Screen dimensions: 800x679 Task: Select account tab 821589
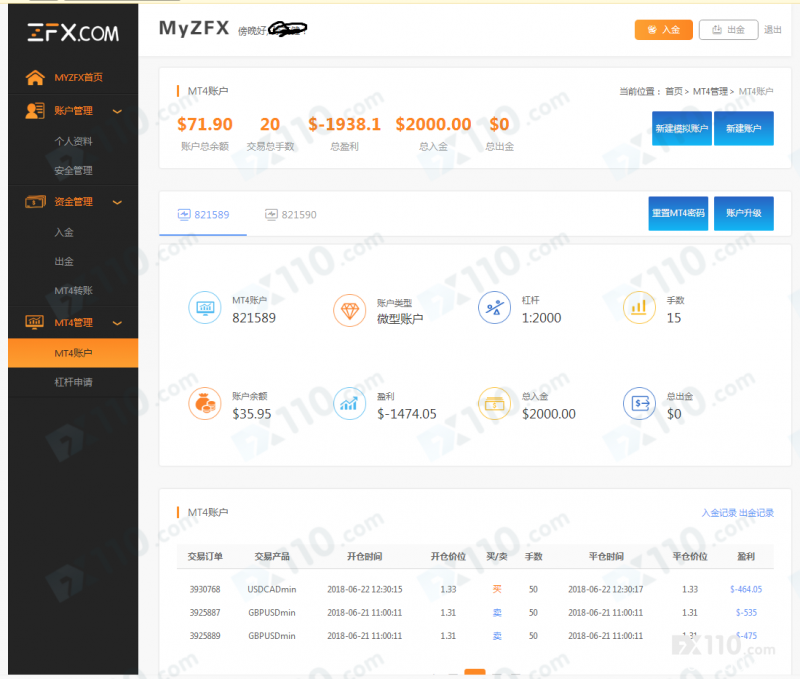(203, 214)
